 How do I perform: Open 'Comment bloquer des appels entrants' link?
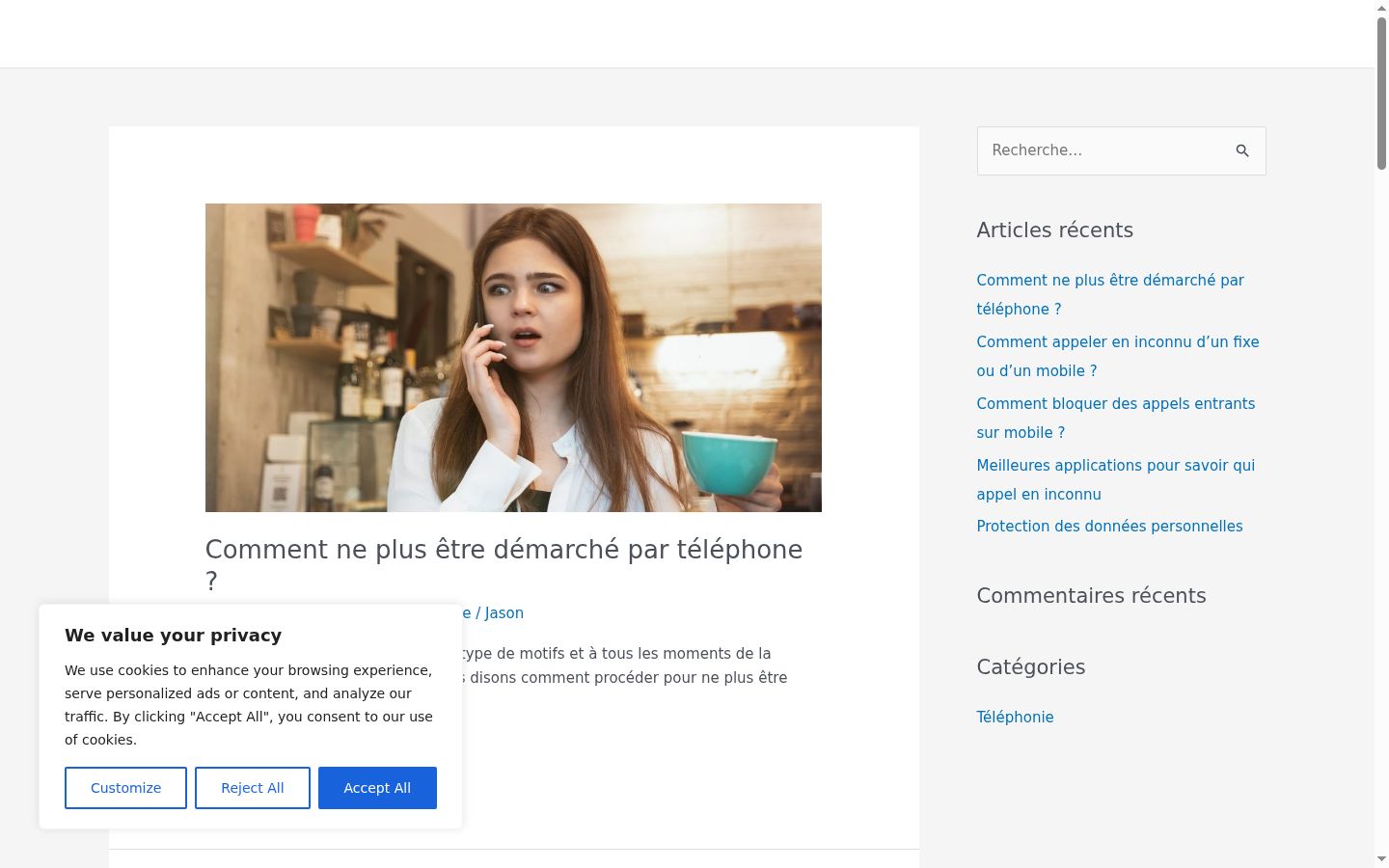1116,418
